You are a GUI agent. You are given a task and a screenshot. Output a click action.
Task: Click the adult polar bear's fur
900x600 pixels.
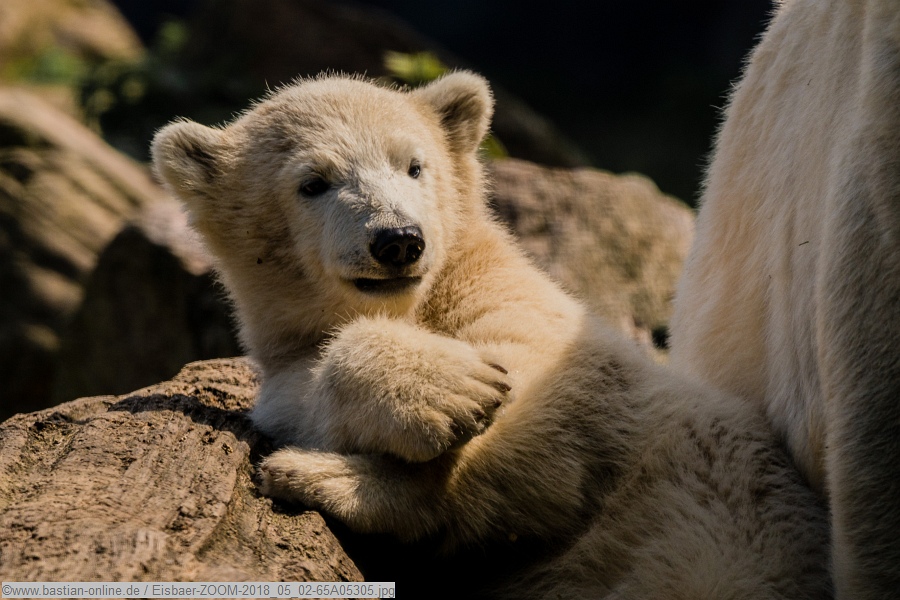click(800, 250)
